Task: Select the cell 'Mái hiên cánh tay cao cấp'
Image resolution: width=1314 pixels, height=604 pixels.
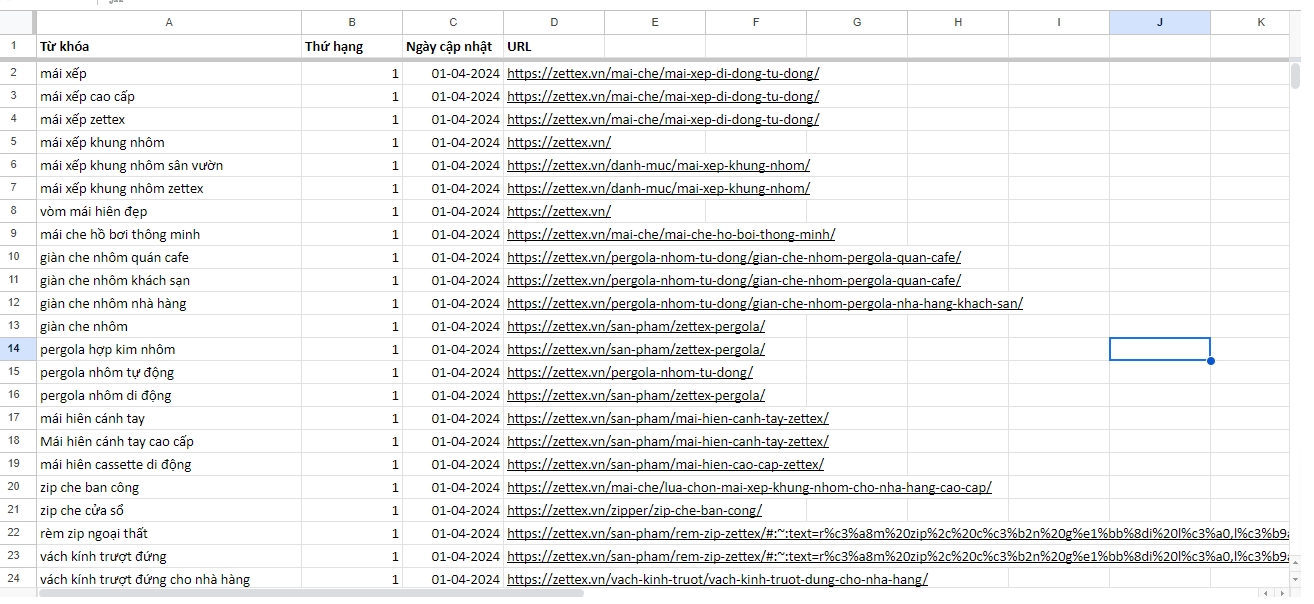Action: click(x=168, y=441)
